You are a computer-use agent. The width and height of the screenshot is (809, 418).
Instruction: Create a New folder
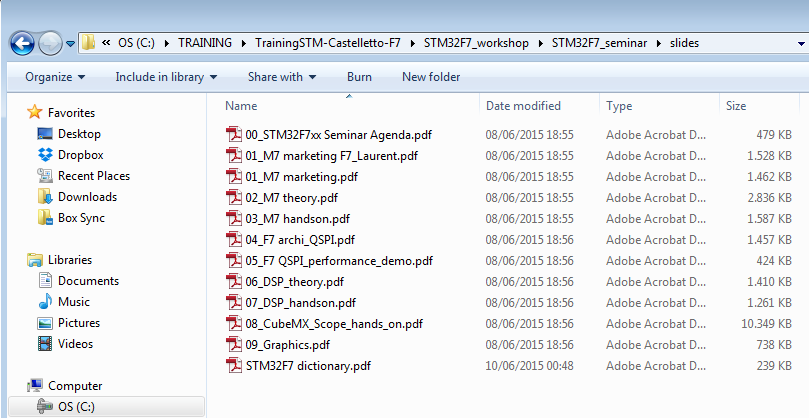tap(431, 77)
